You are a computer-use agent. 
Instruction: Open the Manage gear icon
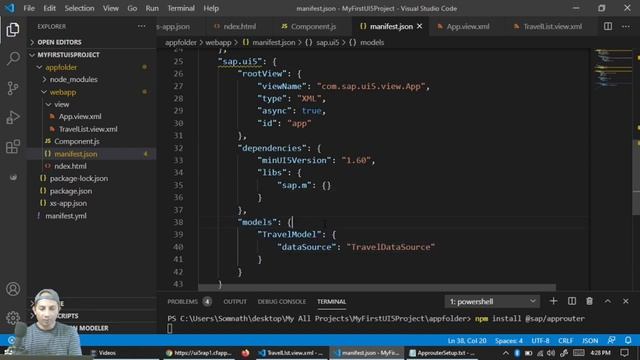point(13,317)
